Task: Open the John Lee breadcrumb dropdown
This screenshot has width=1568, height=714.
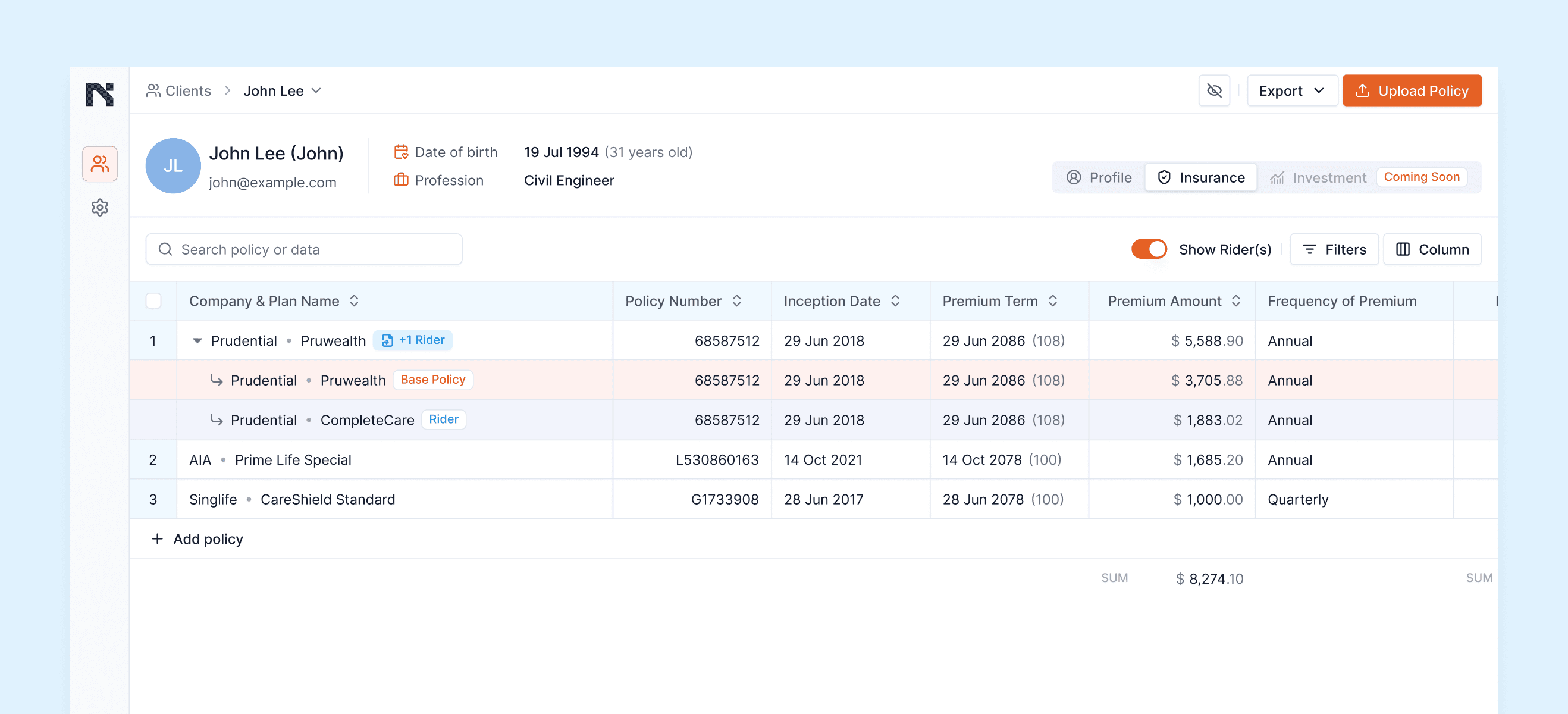Action: coord(316,90)
